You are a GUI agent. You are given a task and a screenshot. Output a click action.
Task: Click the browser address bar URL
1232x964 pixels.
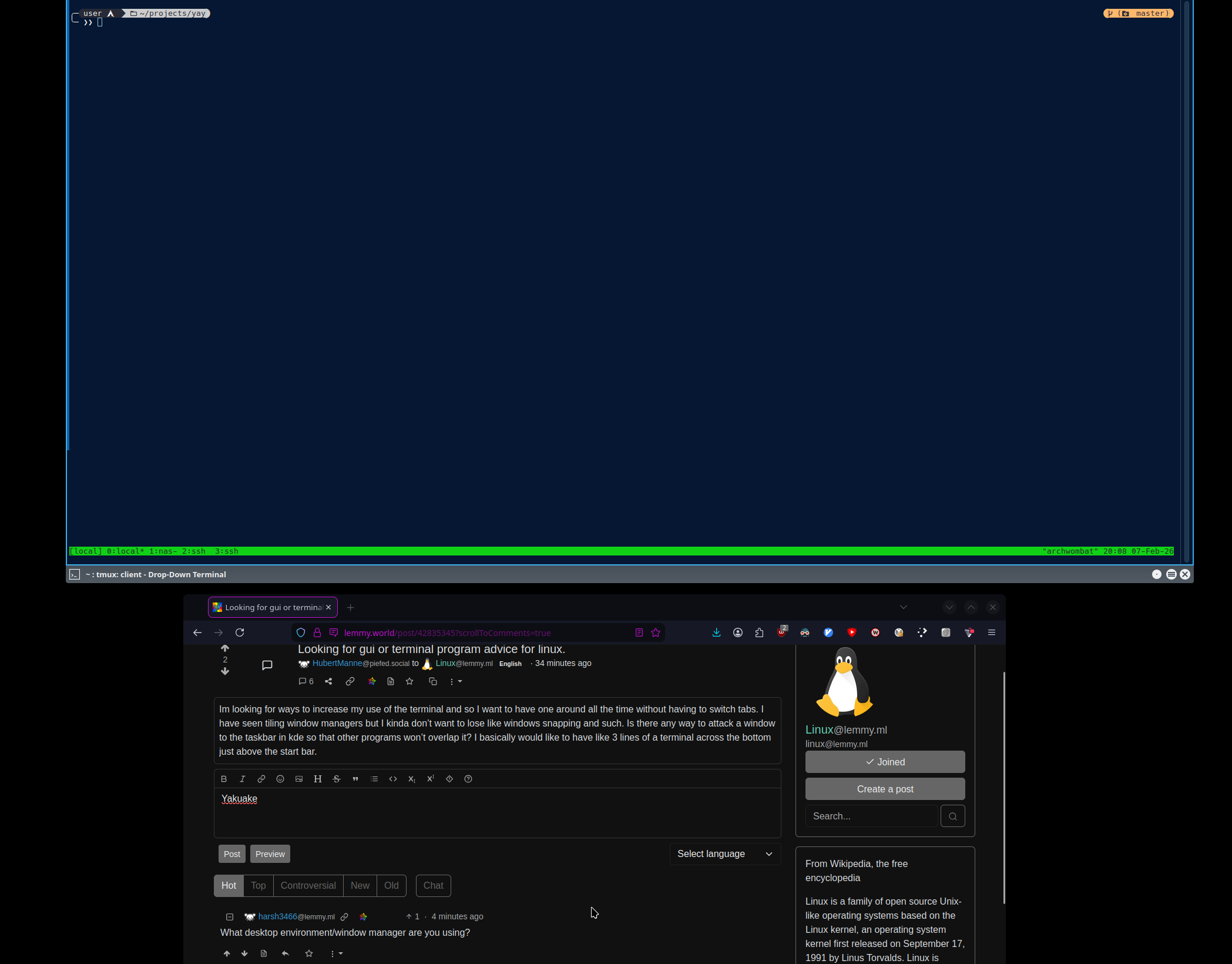448,632
